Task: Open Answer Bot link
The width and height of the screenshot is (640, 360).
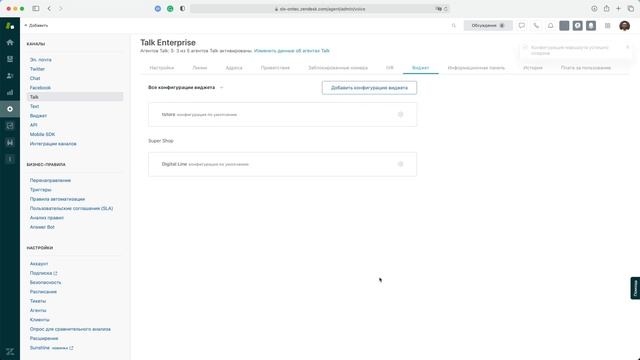Action: pos(42,227)
